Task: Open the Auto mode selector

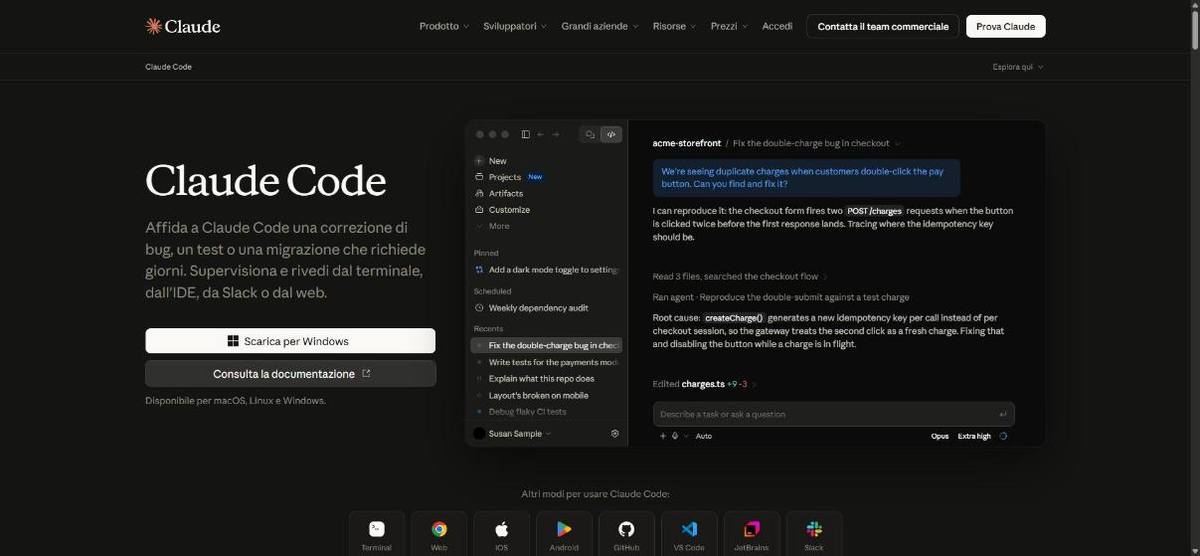Action: point(704,436)
